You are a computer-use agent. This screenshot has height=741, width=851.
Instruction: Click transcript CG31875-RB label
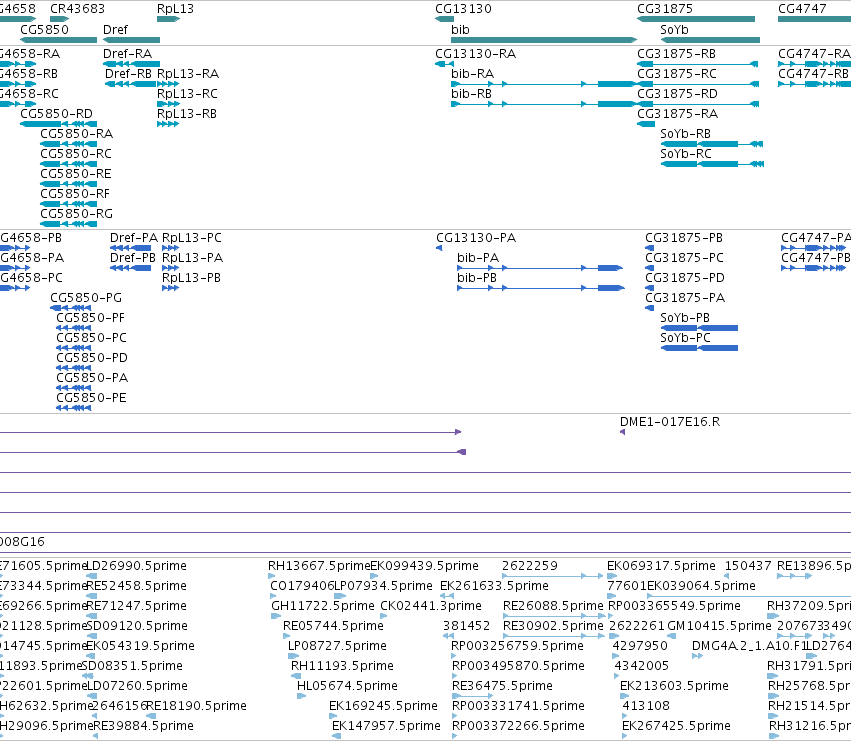(676, 53)
